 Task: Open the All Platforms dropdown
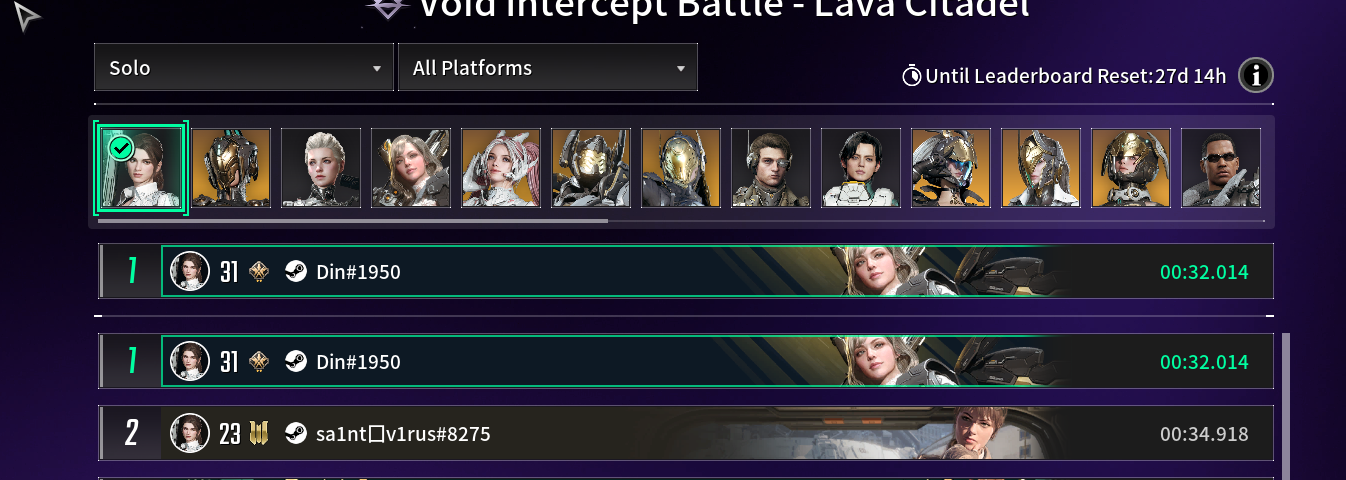tap(548, 68)
